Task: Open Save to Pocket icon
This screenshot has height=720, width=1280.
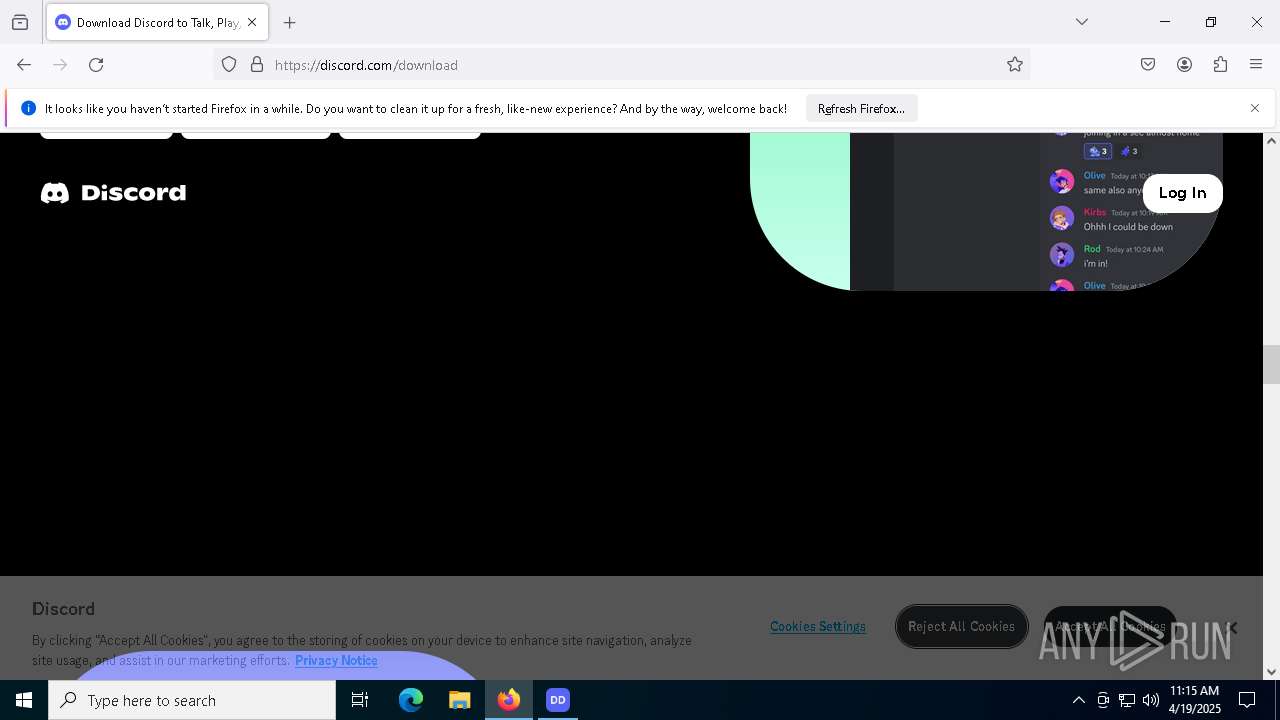Action: coord(1148,65)
